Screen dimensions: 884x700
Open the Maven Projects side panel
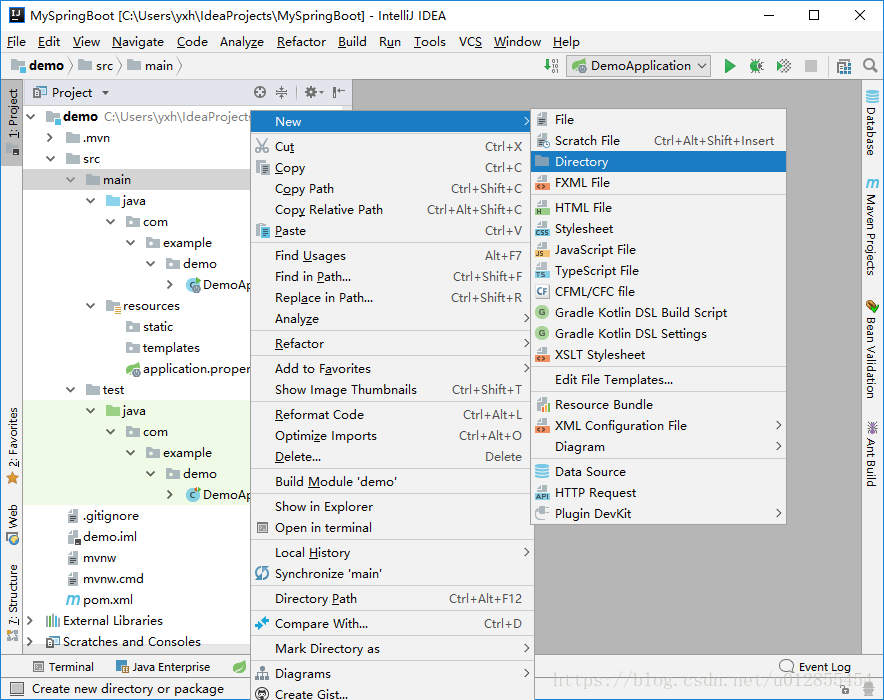point(872,227)
